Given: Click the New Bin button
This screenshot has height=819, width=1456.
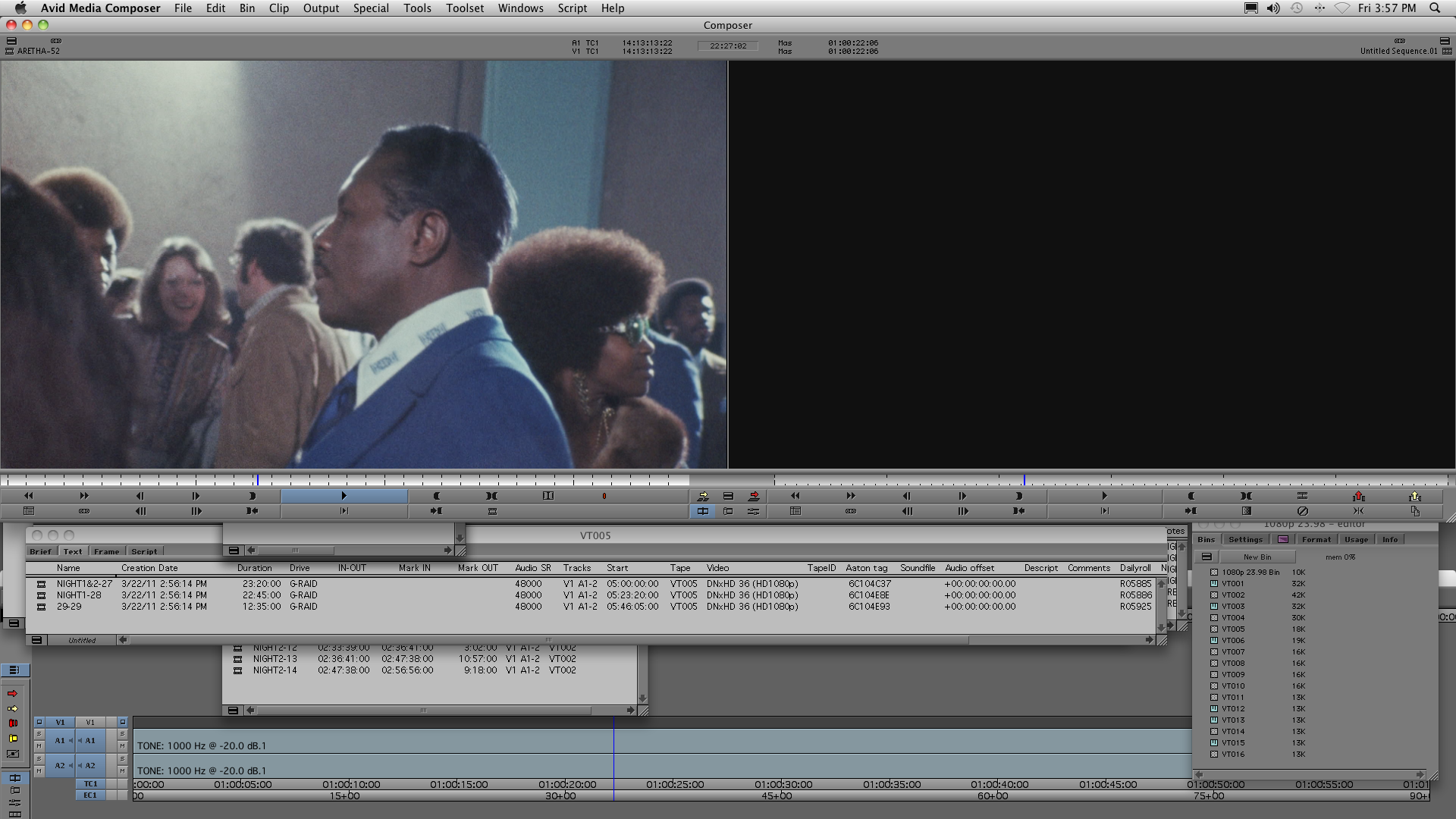Looking at the screenshot, I should click(1257, 557).
